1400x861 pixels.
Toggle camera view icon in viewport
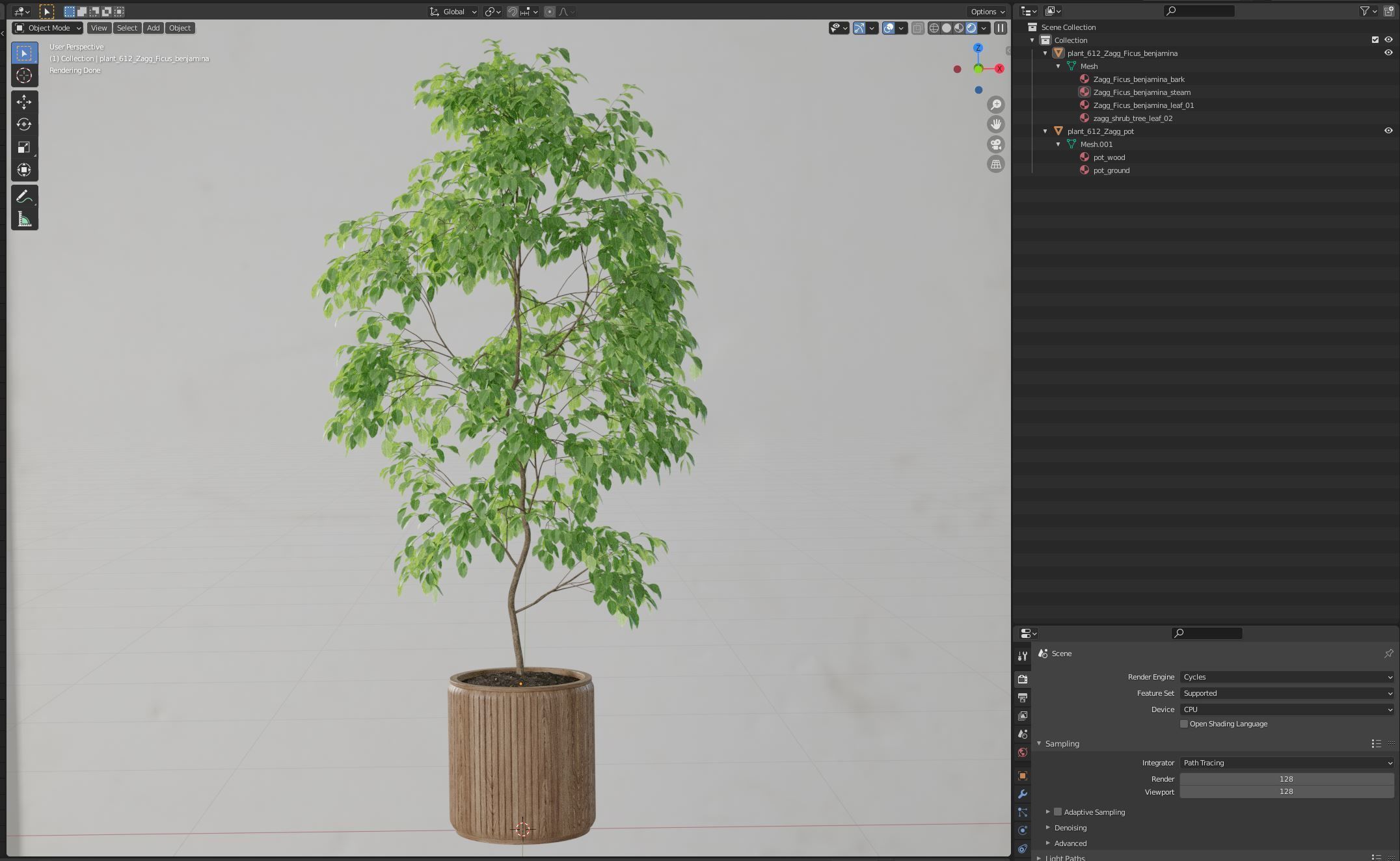[995, 144]
